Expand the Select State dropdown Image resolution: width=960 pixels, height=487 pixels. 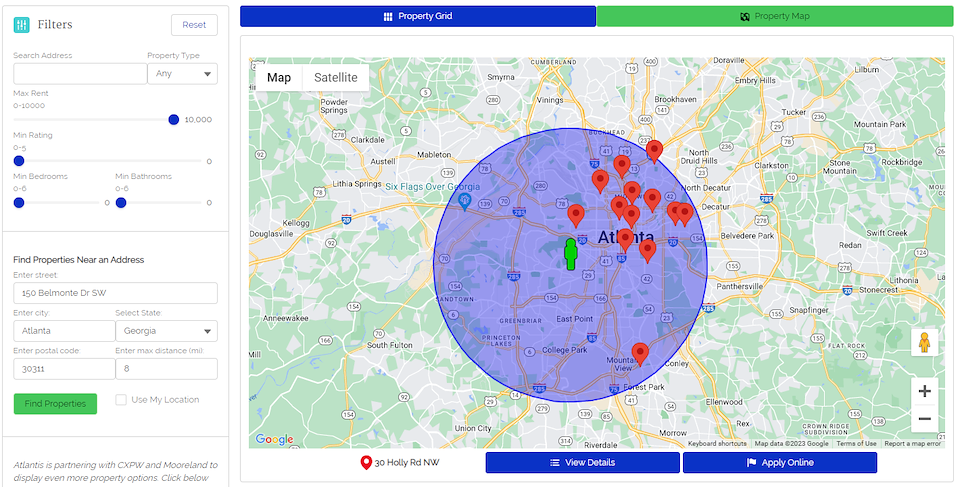click(x=166, y=331)
